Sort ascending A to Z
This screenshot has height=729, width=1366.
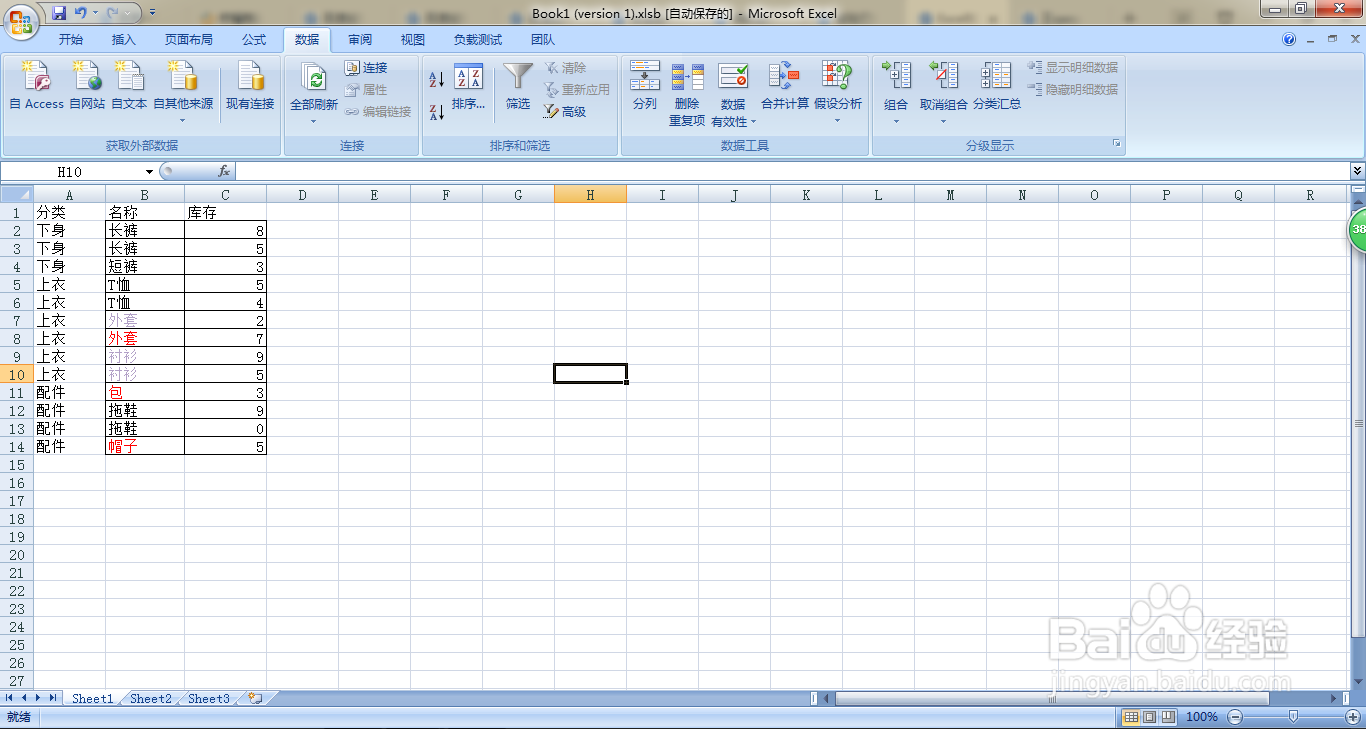pos(436,79)
